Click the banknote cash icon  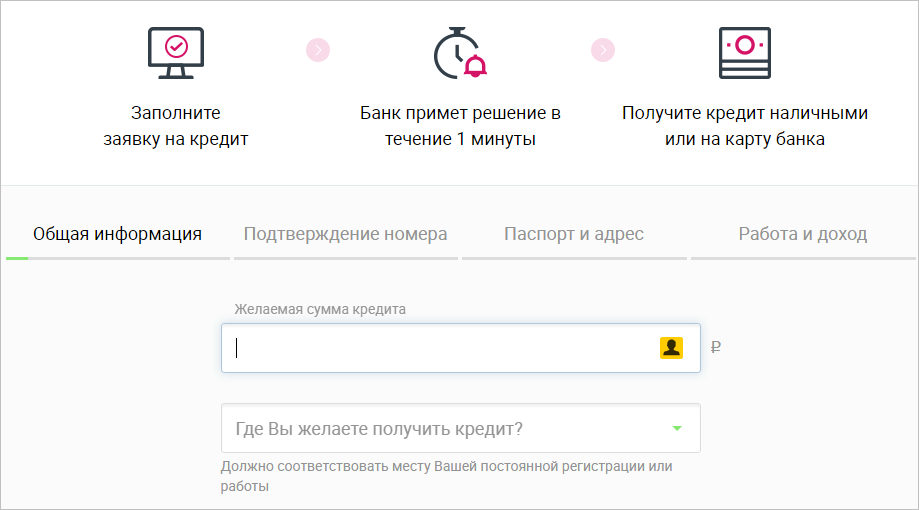click(744, 52)
